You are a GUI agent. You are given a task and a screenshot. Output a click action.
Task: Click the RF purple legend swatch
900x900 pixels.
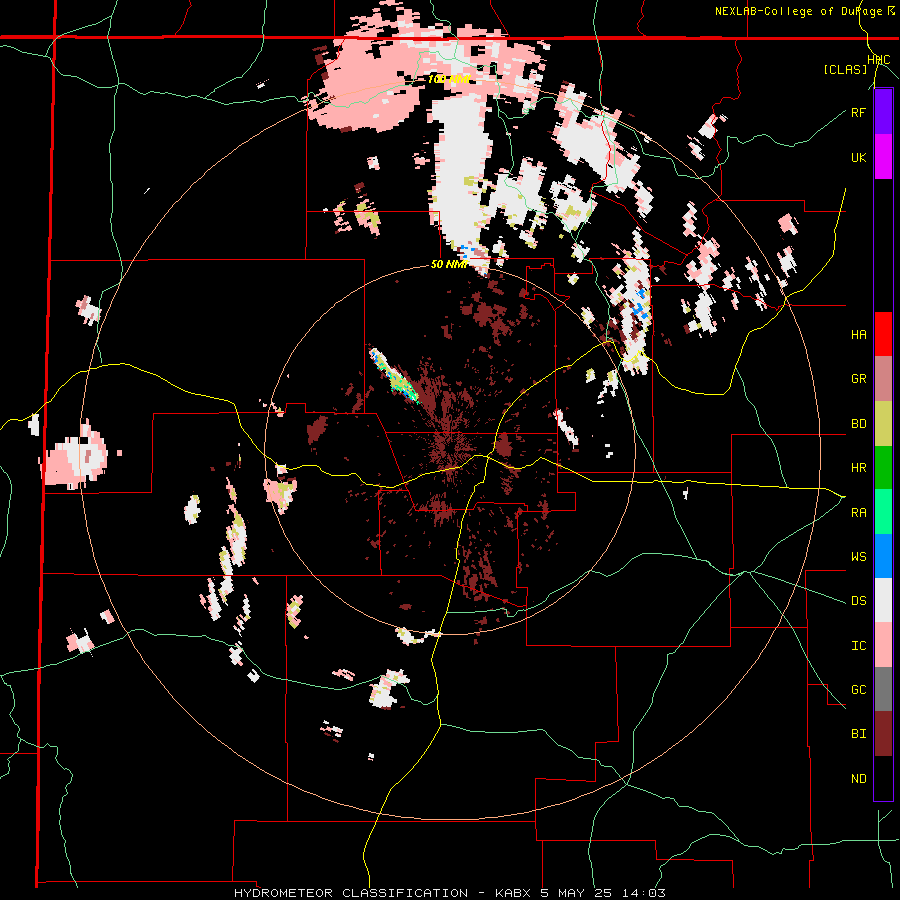coord(883,112)
